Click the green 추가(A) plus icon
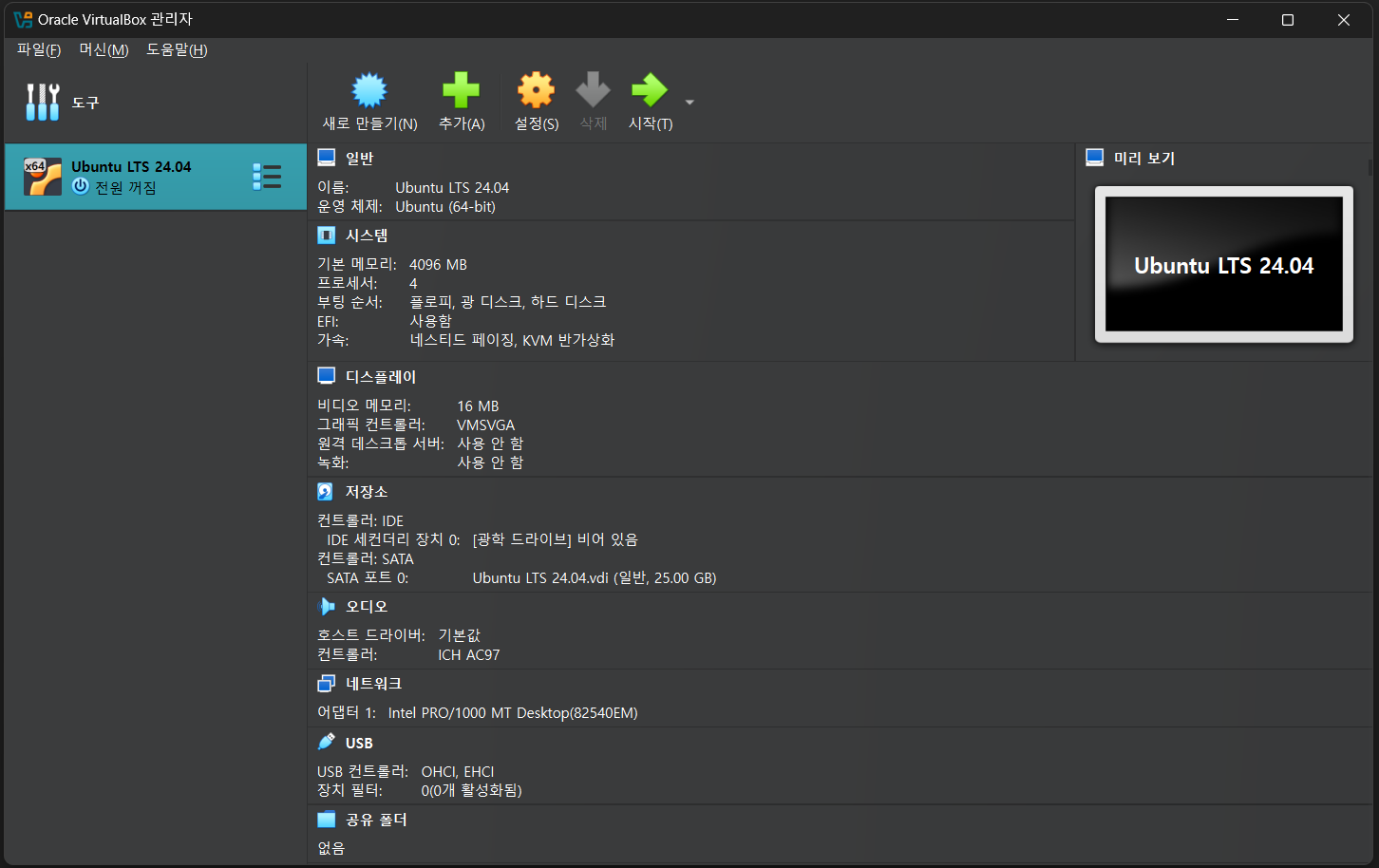Image resolution: width=1379 pixels, height=868 pixels. (x=462, y=90)
